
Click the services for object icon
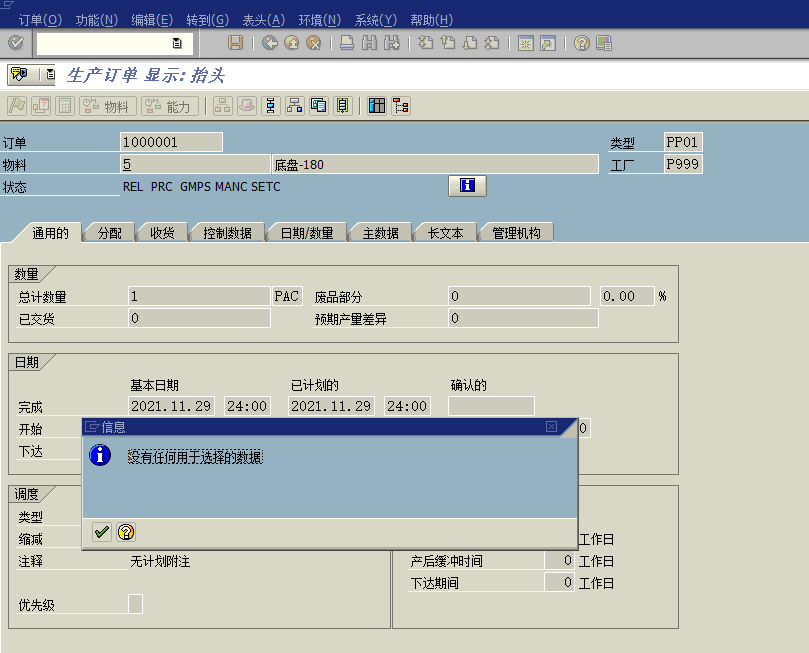(20, 74)
